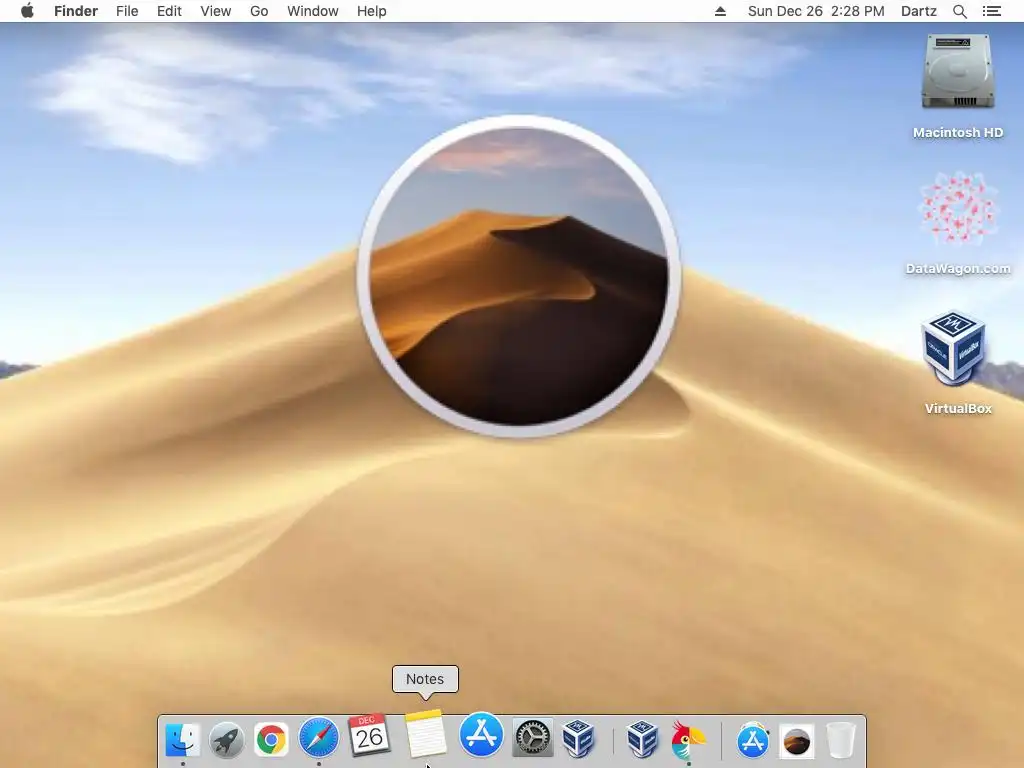Open the Help menu
Image resolution: width=1024 pixels, height=768 pixels.
point(372,11)
